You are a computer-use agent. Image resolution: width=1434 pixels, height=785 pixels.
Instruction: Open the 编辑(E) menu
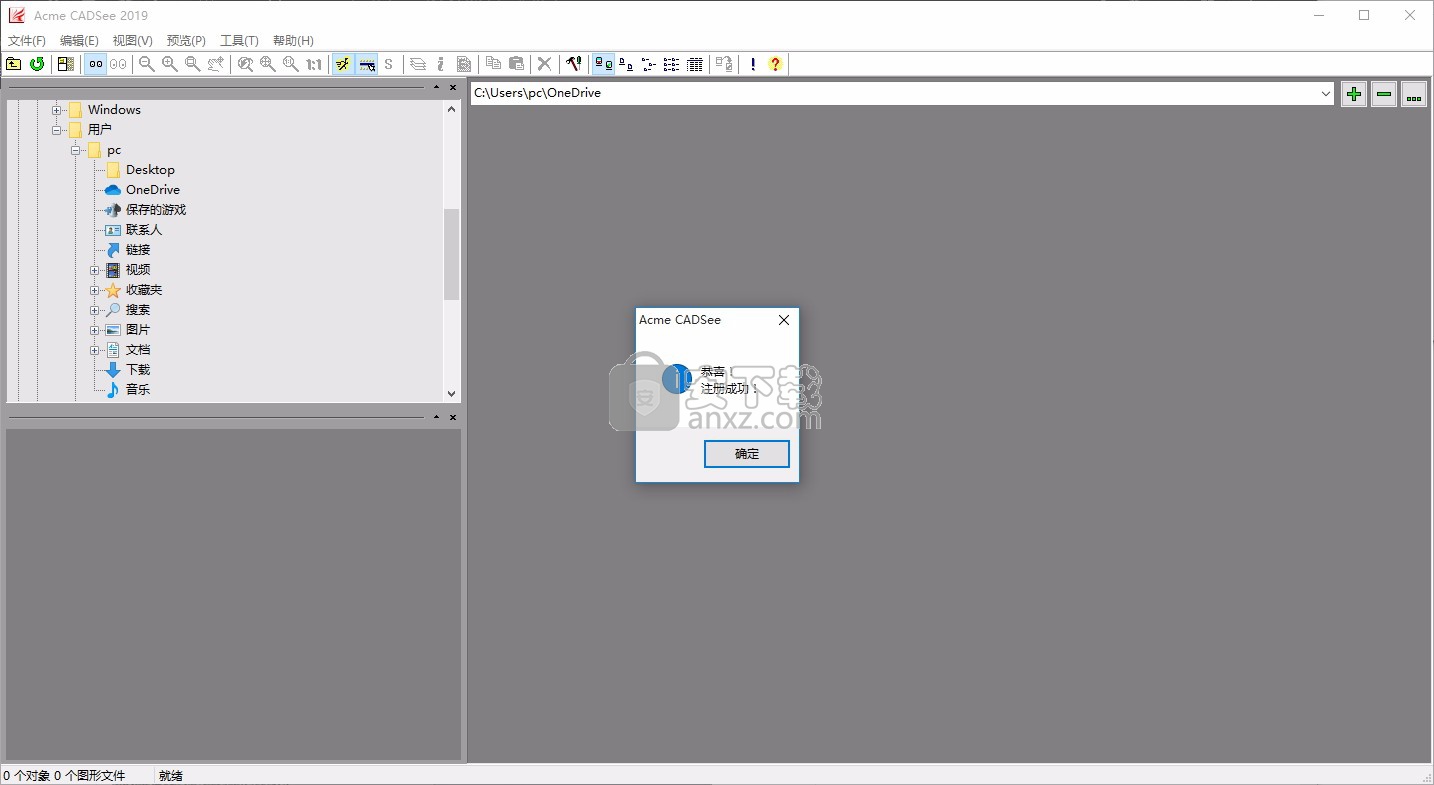tap(79, 41)
